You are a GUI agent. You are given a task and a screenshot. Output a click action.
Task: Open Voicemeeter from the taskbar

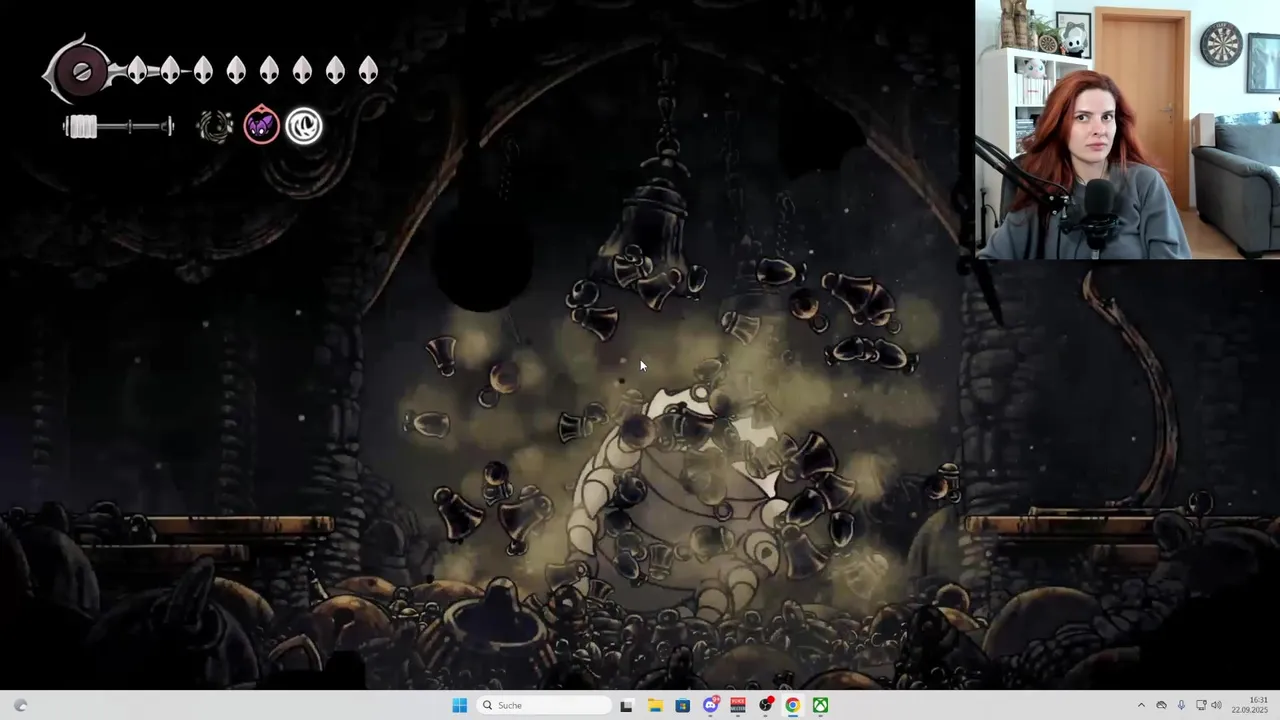tap(738, 705)
